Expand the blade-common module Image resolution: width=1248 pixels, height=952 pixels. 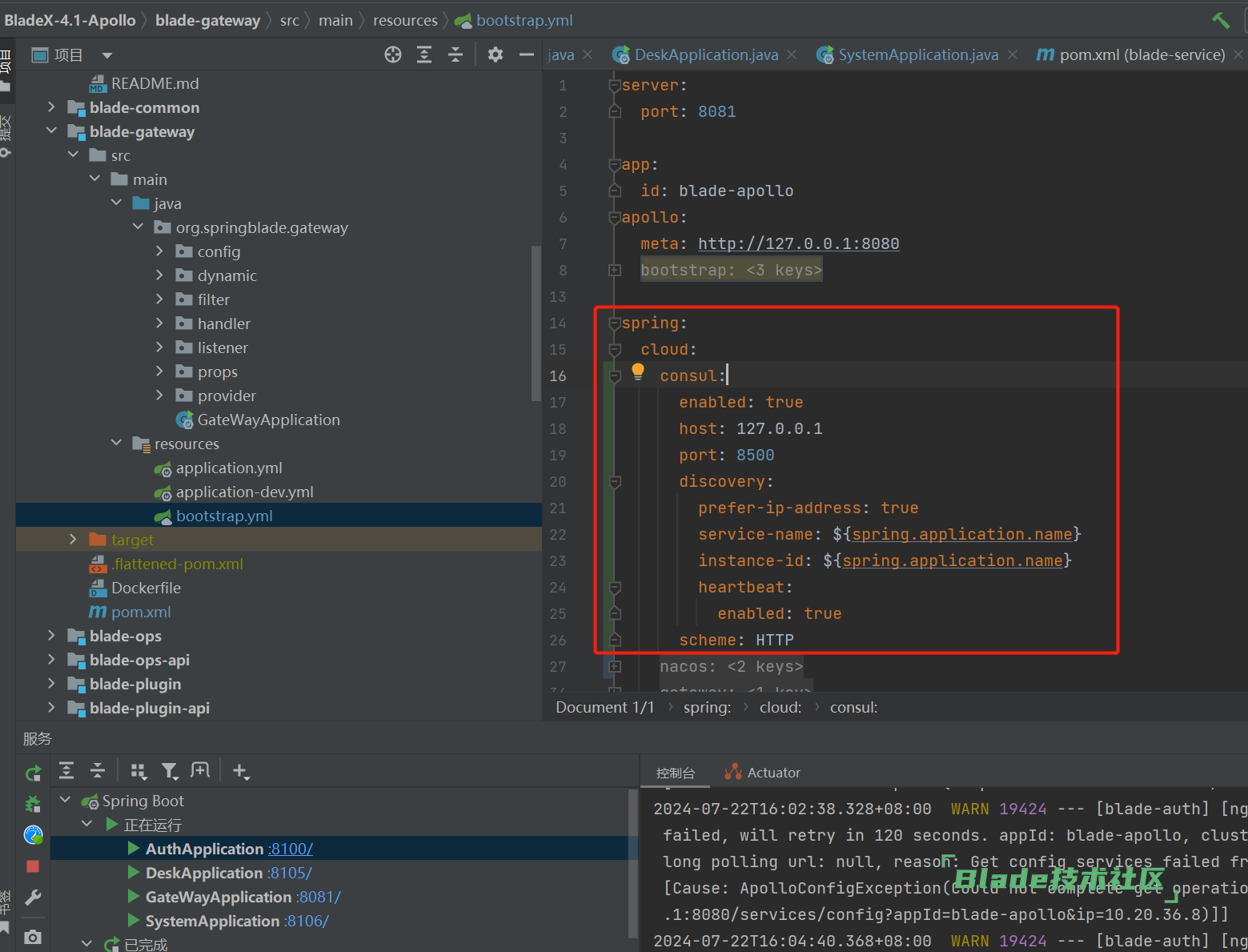[51, 107]
